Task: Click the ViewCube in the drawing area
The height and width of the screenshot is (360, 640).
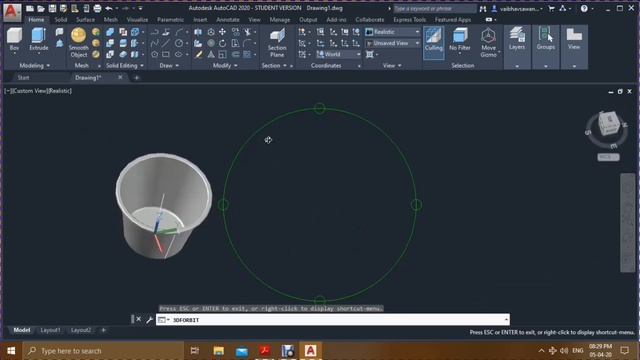Action: [608, 124]
